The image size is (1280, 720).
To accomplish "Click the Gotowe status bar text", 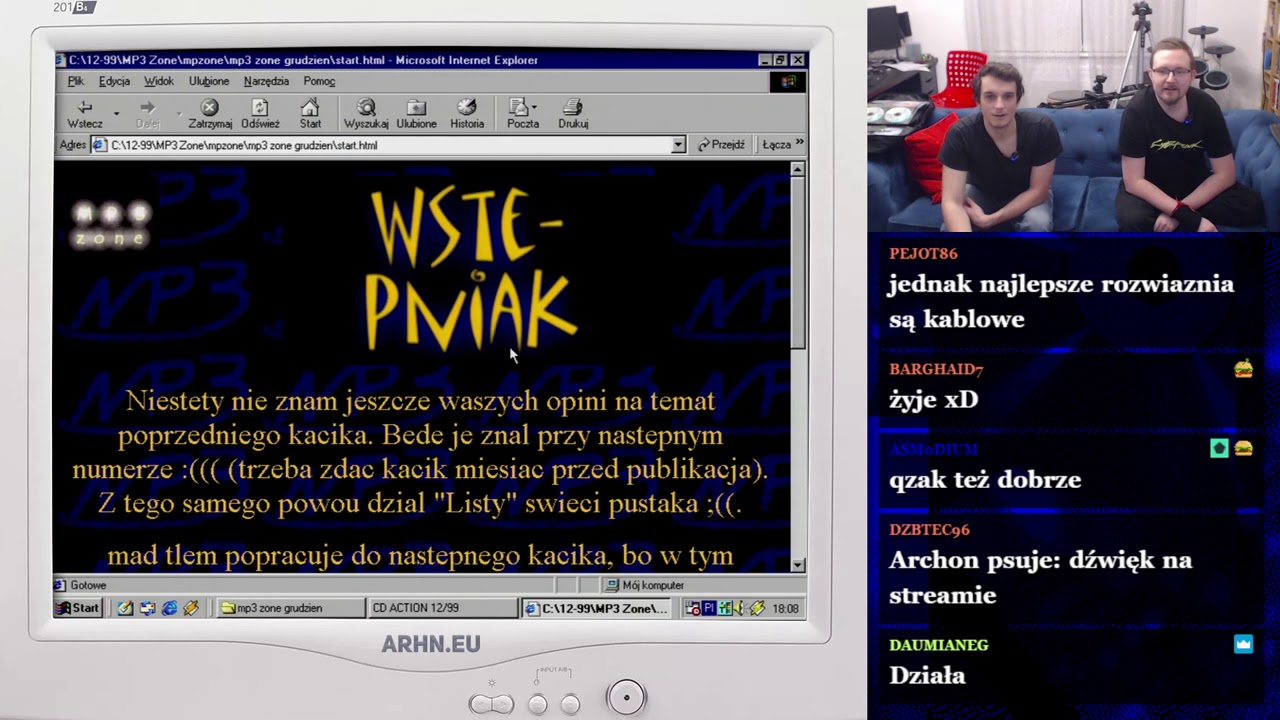I will pyautogui.click(x=88, y=585).
